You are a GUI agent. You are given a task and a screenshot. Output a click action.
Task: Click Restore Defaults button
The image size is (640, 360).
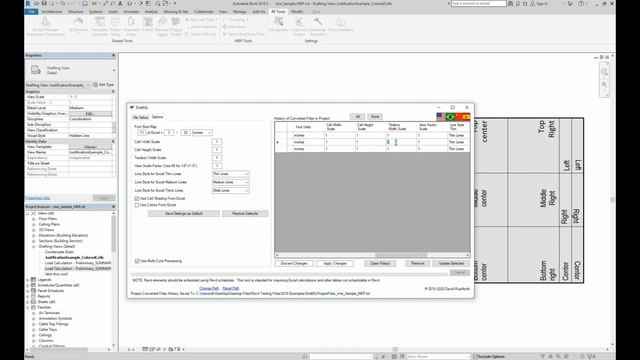pyautogui.click(x=245, y=213)
